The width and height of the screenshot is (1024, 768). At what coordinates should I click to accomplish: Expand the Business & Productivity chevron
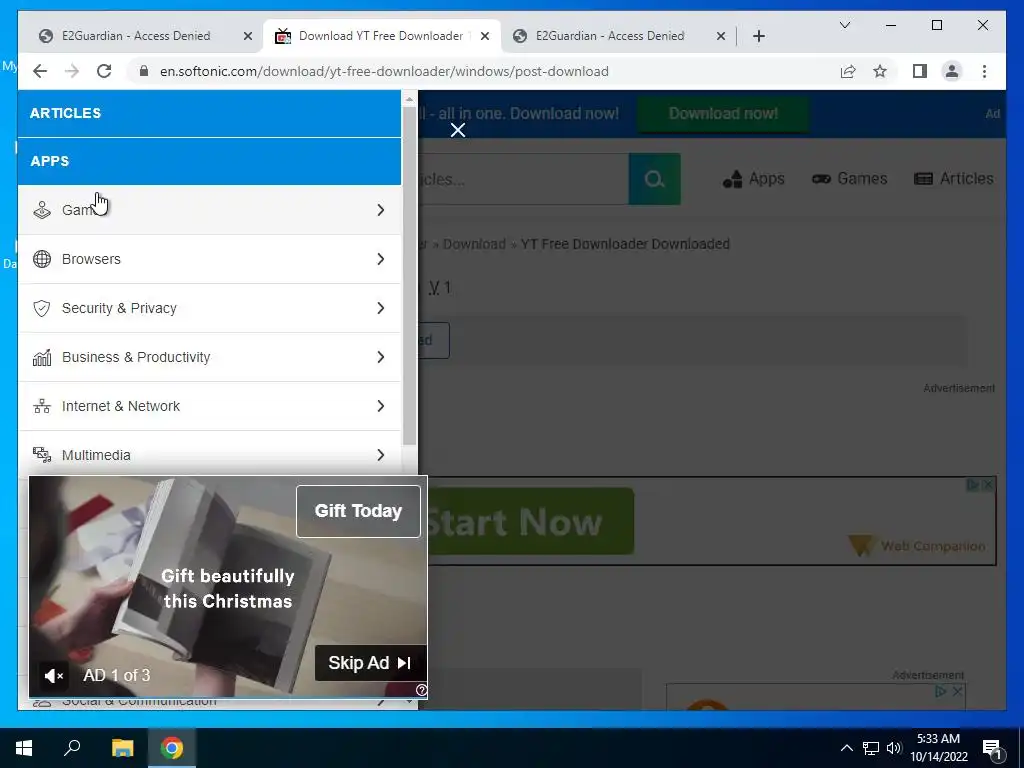coord(381,357)
